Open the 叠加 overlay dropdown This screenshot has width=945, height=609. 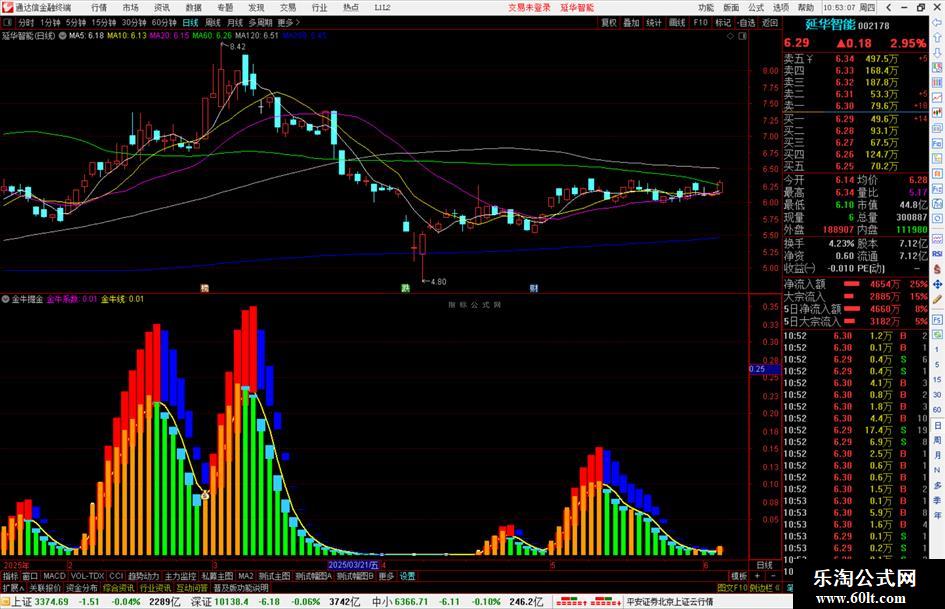pyautogui.click(x=631, y=23)
